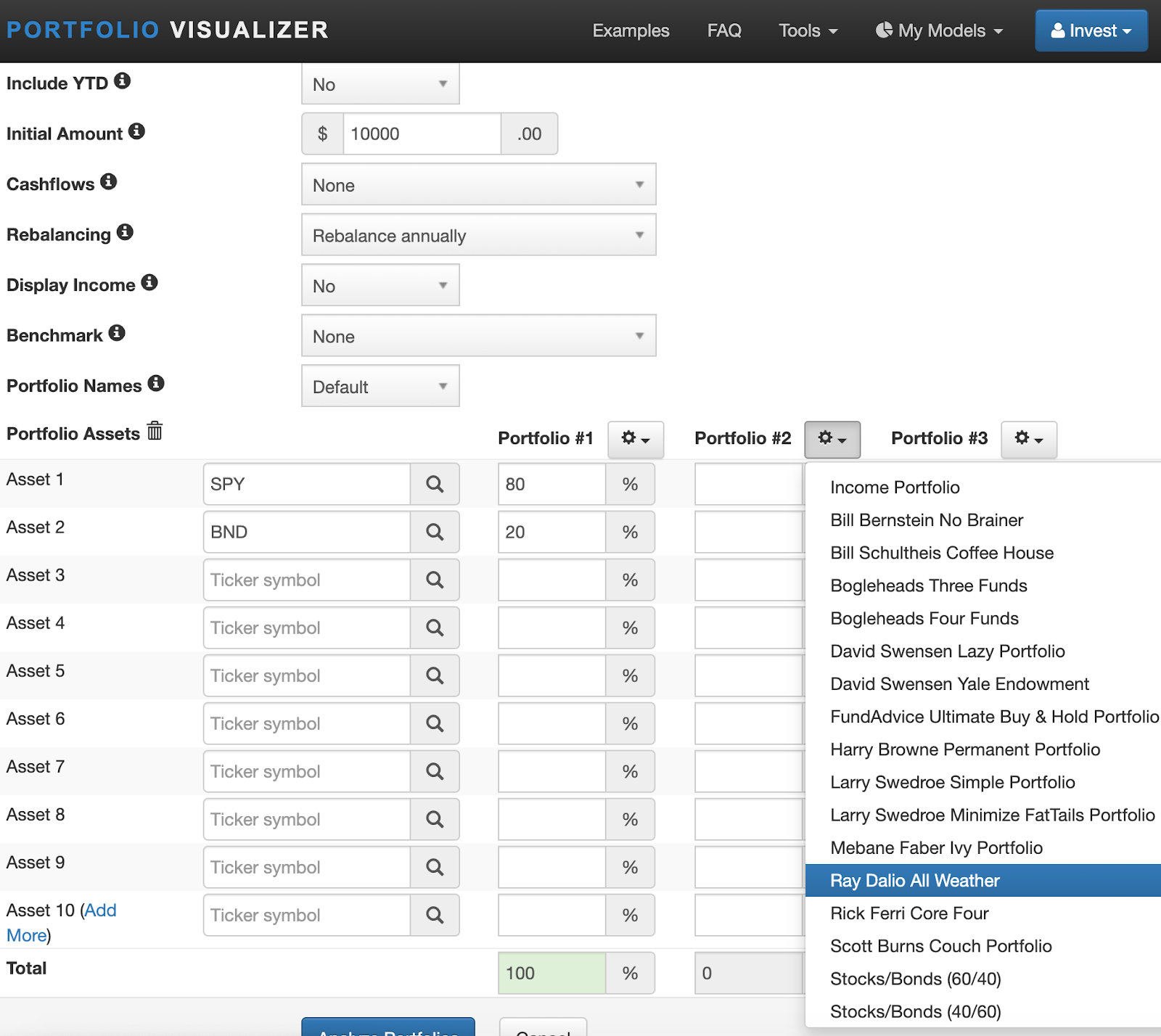
Task: Select Ray Dalio All Weather preset
Action: click(x=983, y=881)
